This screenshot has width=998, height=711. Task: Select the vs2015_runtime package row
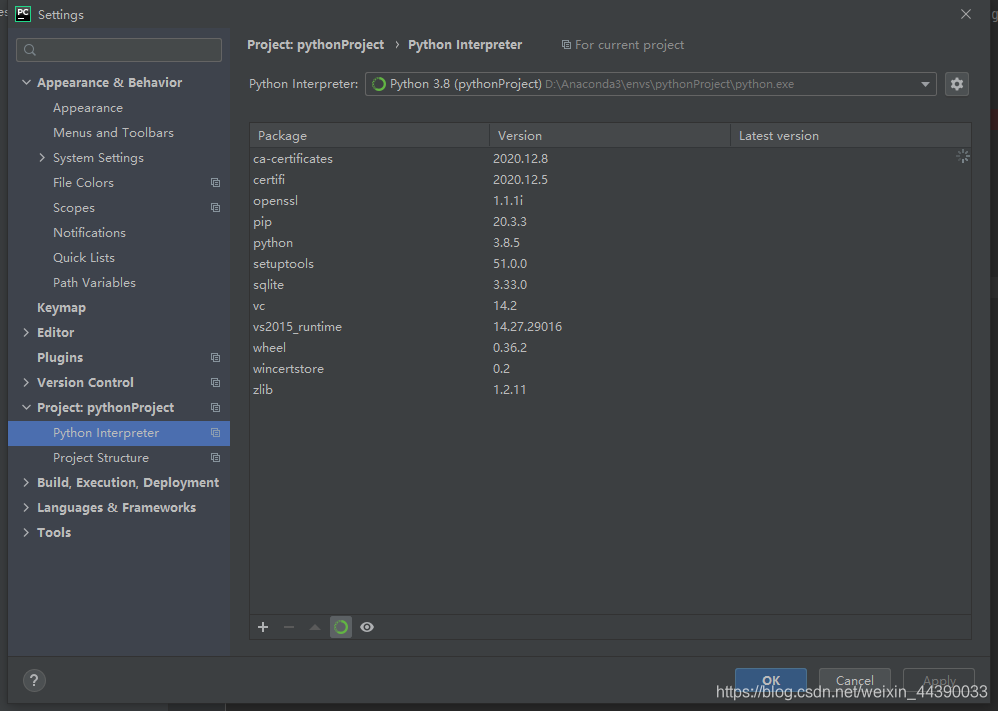click(610, 327)
